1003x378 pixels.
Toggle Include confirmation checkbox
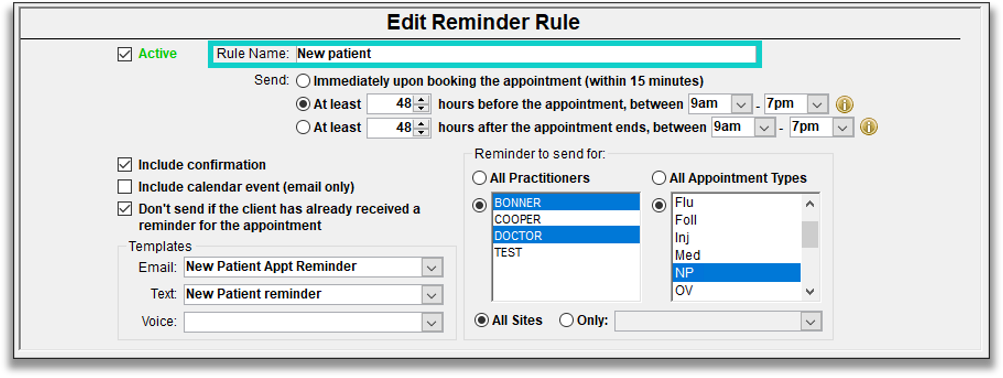tap(124, 165)
